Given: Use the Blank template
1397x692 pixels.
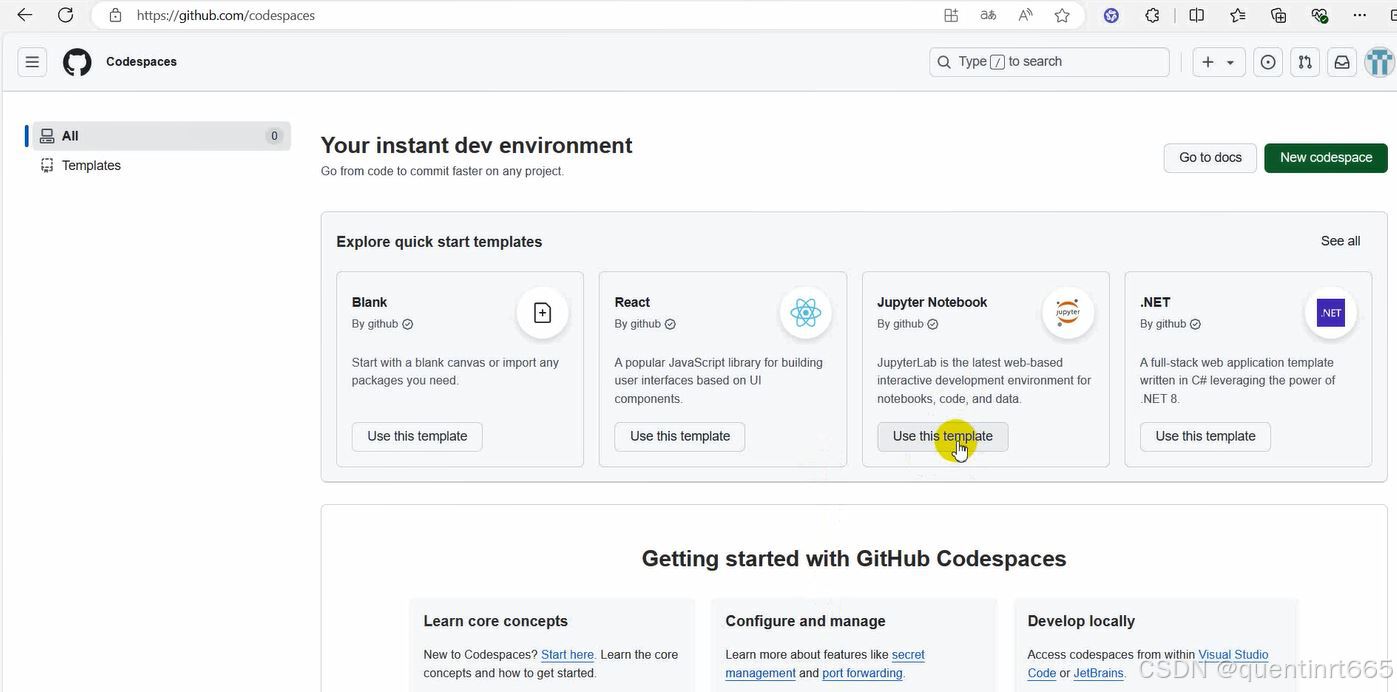Looking at the screenshot, I should click(x=417, y=437).
